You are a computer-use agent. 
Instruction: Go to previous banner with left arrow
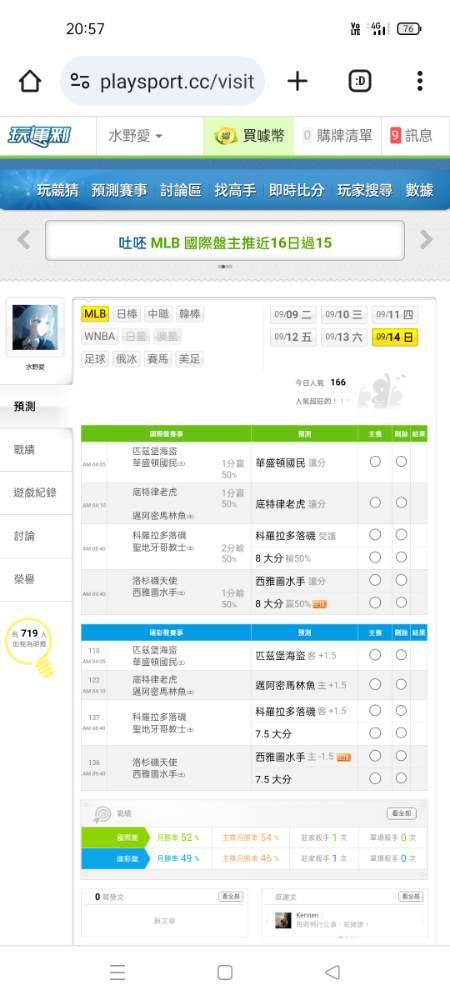click(x=24, y=240)
